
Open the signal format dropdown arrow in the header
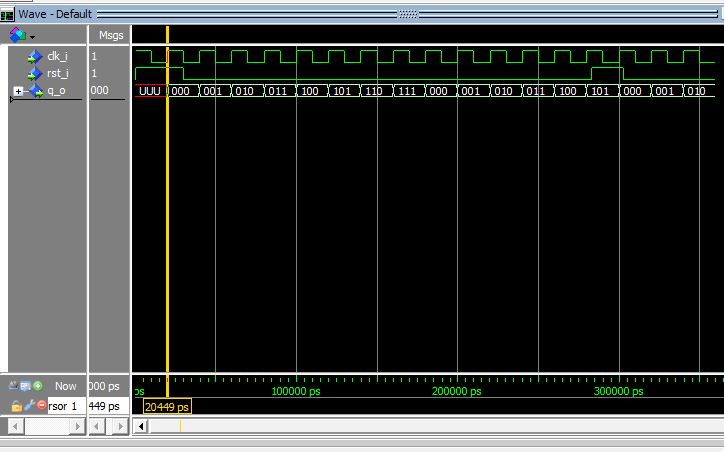pos(32,37)
